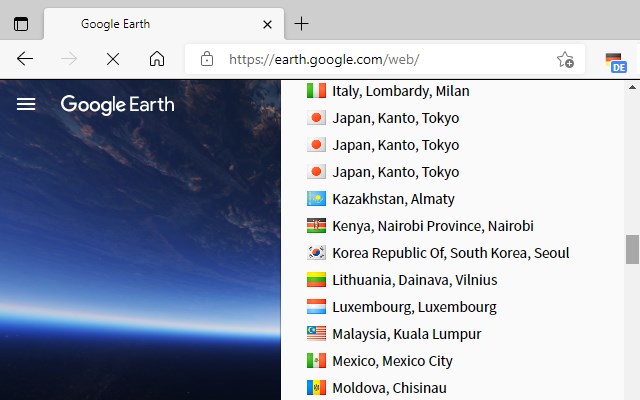640x400 pixels.
Task: Select Luxembourg, Luxembourg location
Action: [414, 307]
